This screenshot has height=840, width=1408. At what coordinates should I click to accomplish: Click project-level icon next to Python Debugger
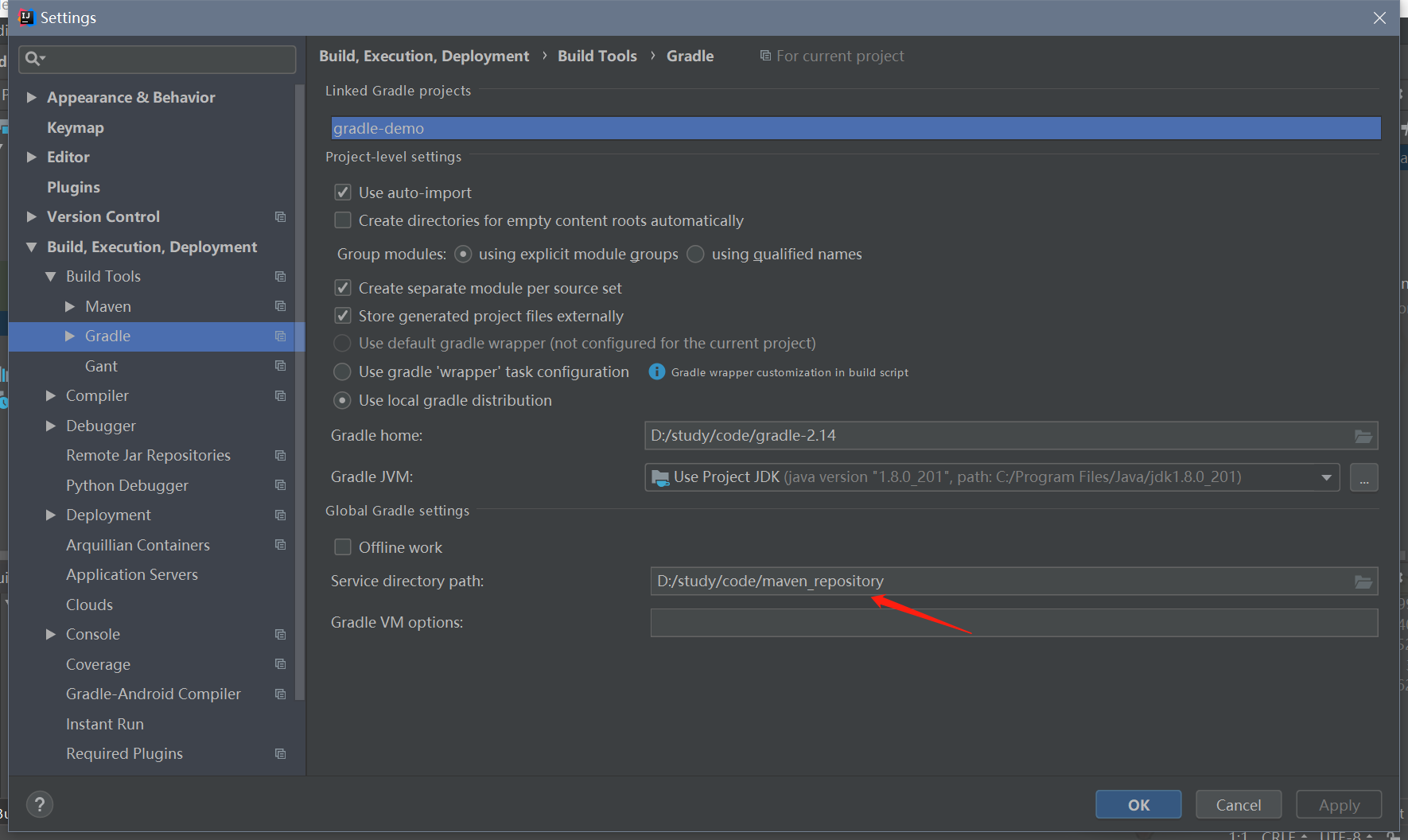[x=280, y=485]
